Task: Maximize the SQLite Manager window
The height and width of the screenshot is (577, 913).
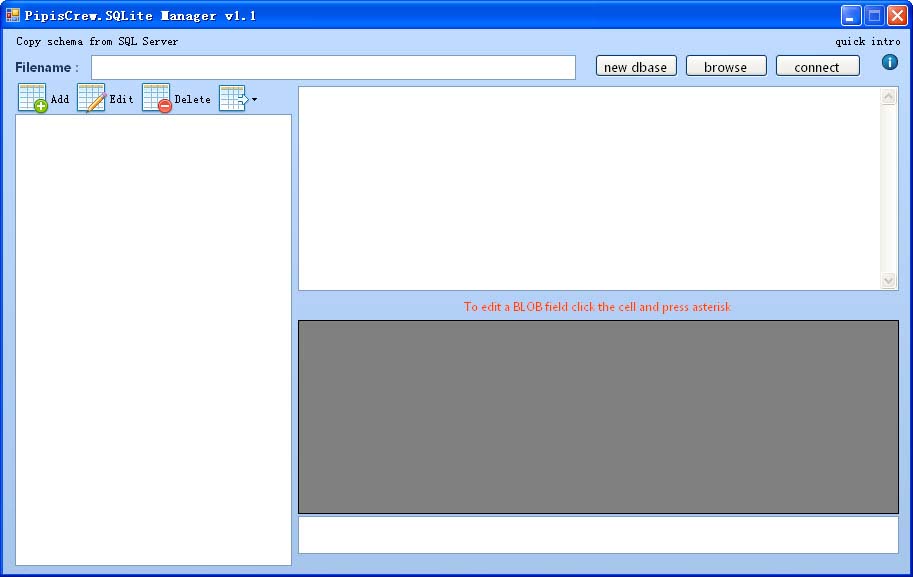Action: [874, 15]
